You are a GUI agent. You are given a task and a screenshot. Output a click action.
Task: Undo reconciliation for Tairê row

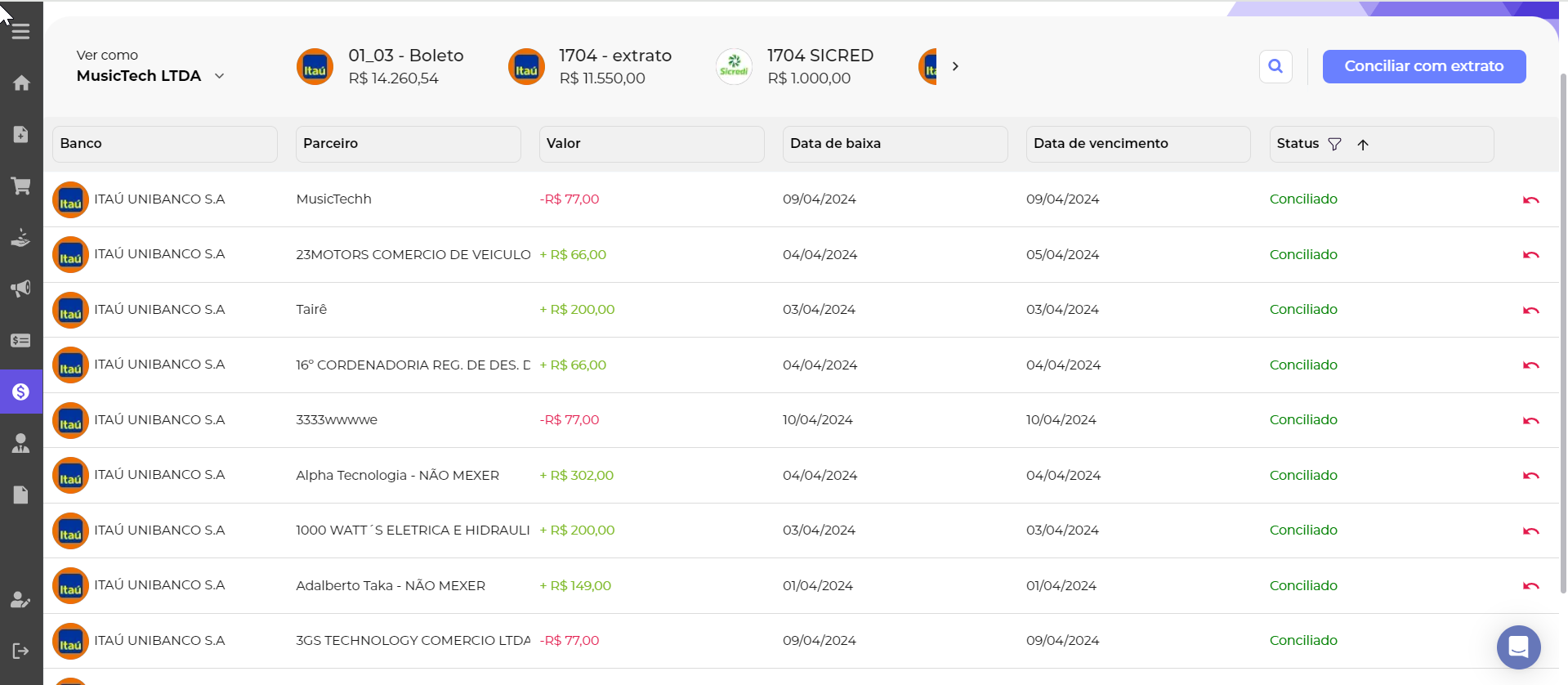point(1530,310)
